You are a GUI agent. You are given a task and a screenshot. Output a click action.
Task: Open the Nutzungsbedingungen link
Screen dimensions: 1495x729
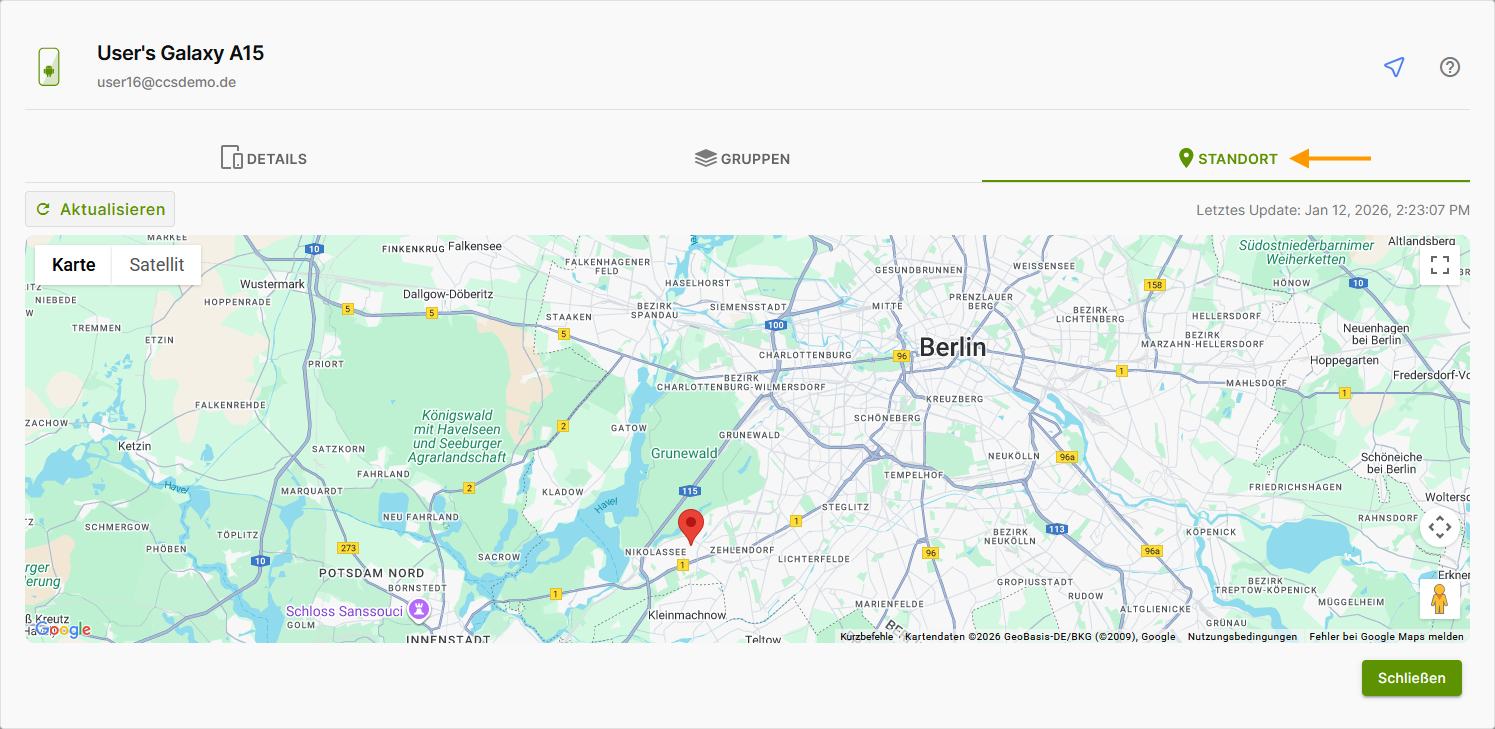[1242, 636]
